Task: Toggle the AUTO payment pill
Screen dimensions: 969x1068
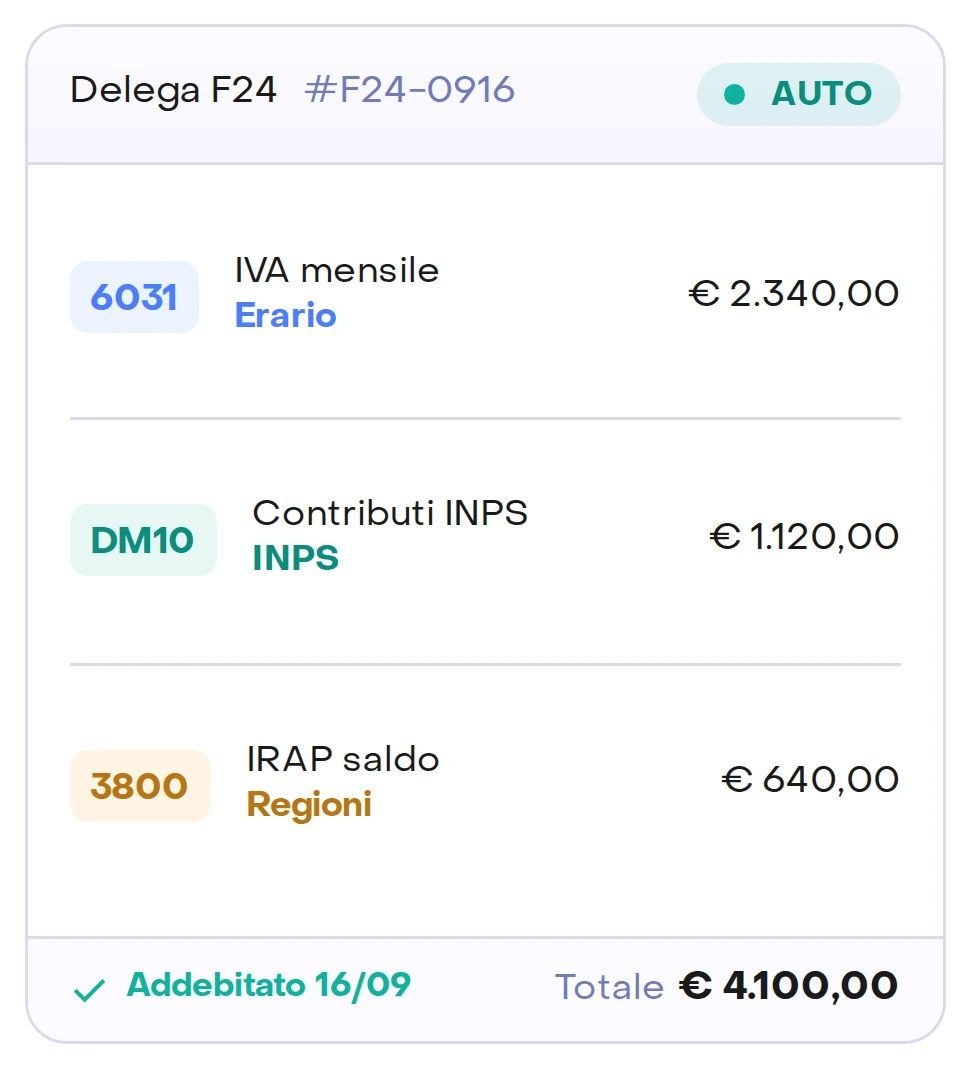Action: pos(799,94)
